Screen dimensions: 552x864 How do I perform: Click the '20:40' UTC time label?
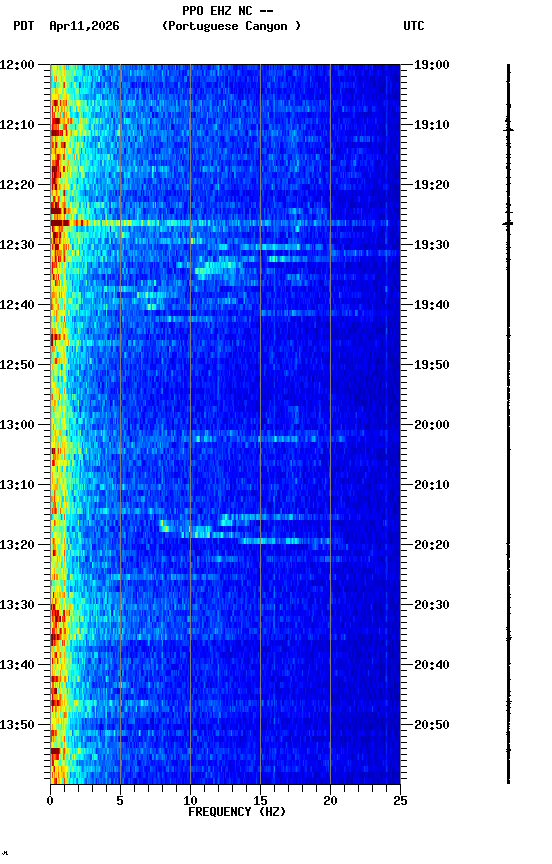[432, 665]
